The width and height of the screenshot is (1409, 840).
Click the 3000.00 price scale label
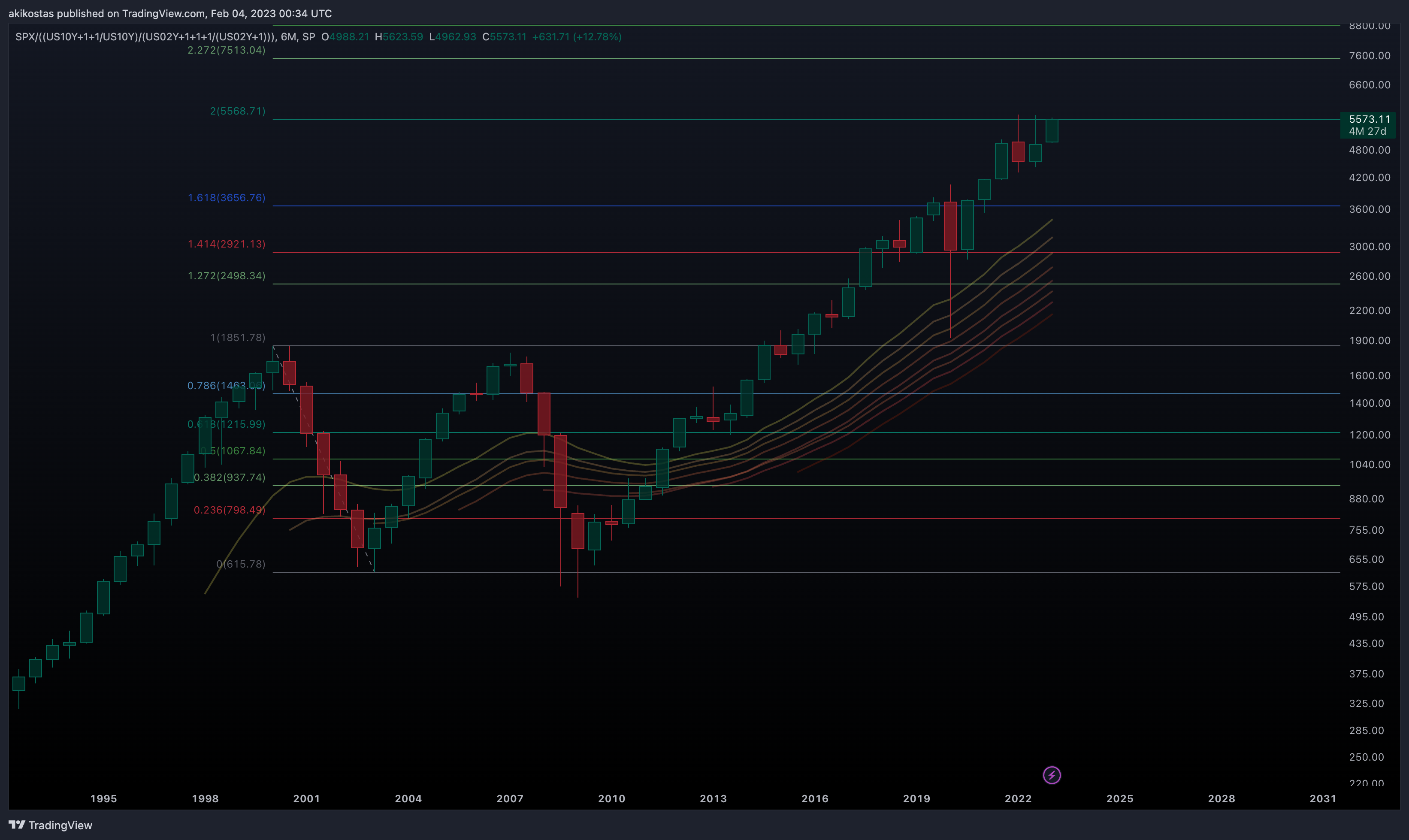1370,246
